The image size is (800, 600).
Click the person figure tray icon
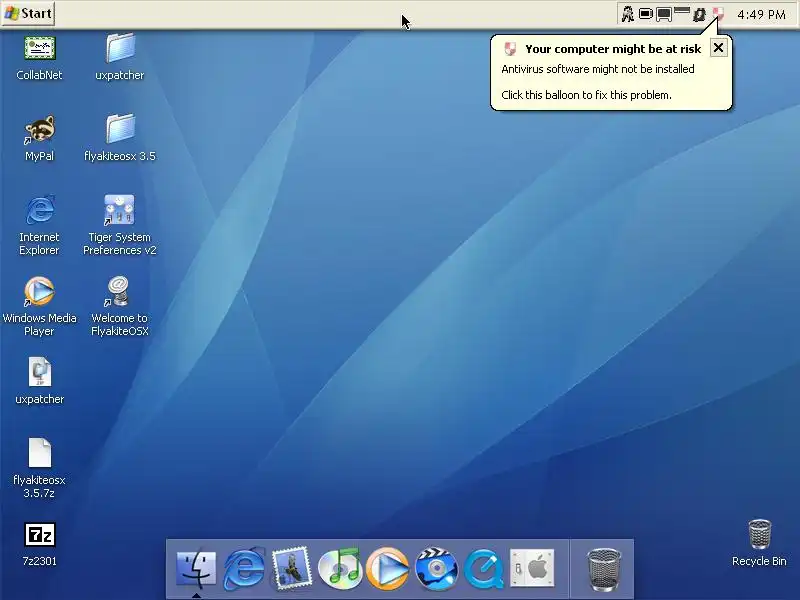click(x=628, y=14)
